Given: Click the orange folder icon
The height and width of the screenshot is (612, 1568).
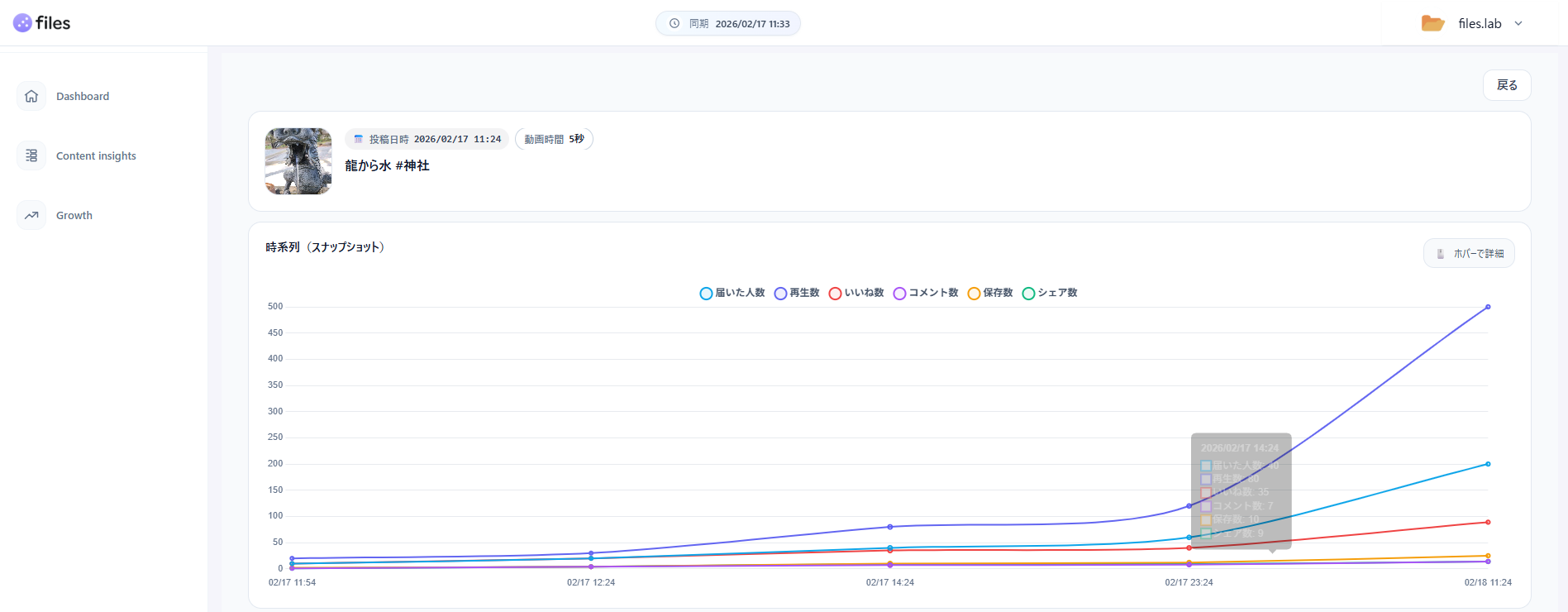Looking at the screenshot, I should 1432,23.
